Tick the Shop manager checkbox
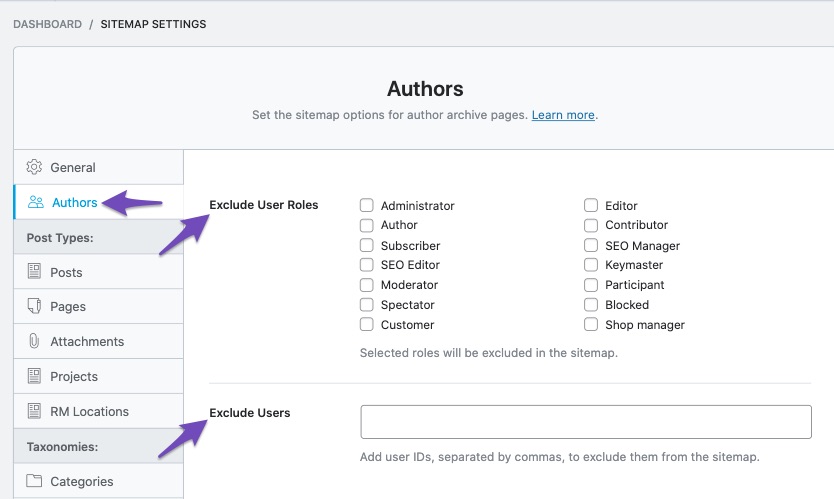Viewport: 834px width, 499px height. (591, 325)
